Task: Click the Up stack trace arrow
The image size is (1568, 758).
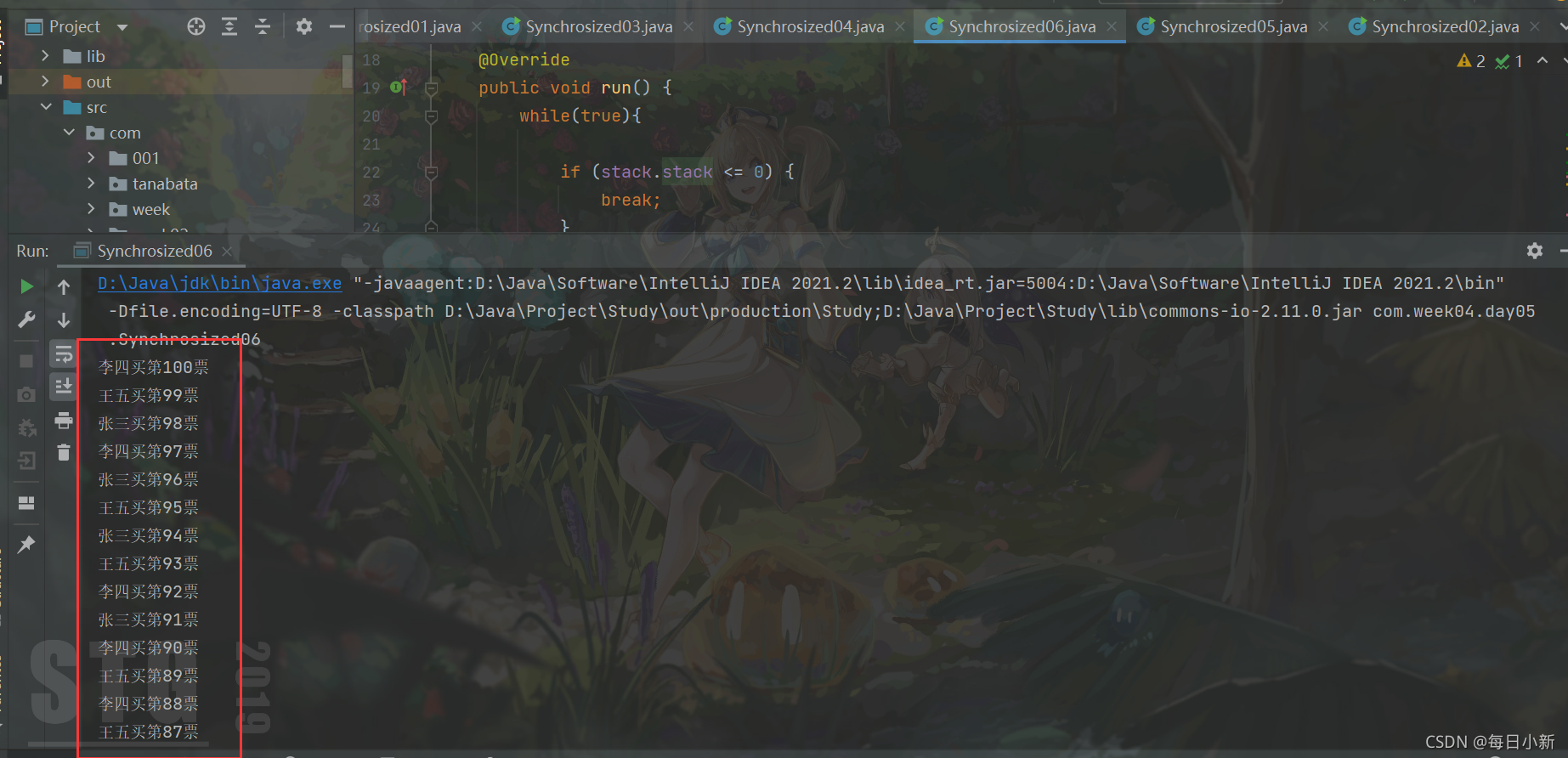Action: click(x=64, y=287)
